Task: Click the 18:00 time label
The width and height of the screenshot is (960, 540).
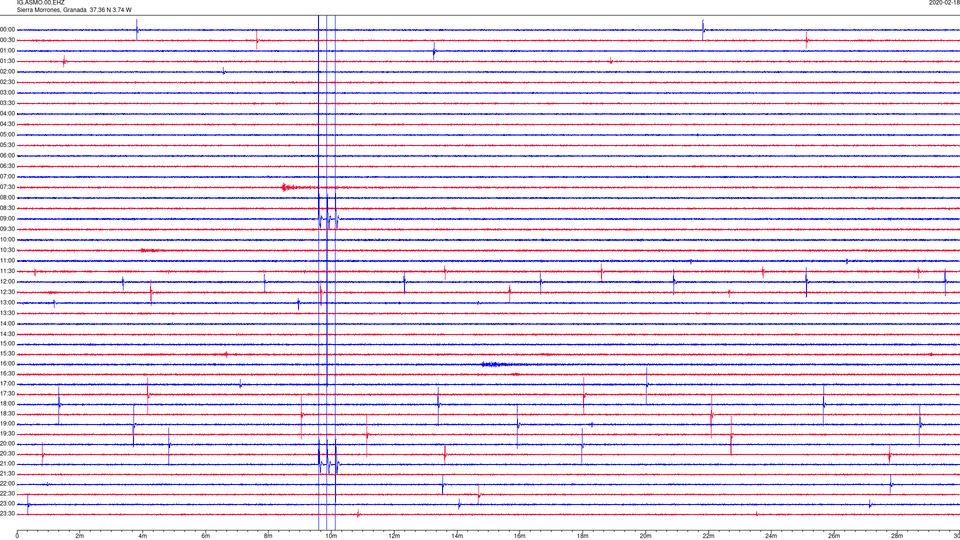Action: coord(8,404)
